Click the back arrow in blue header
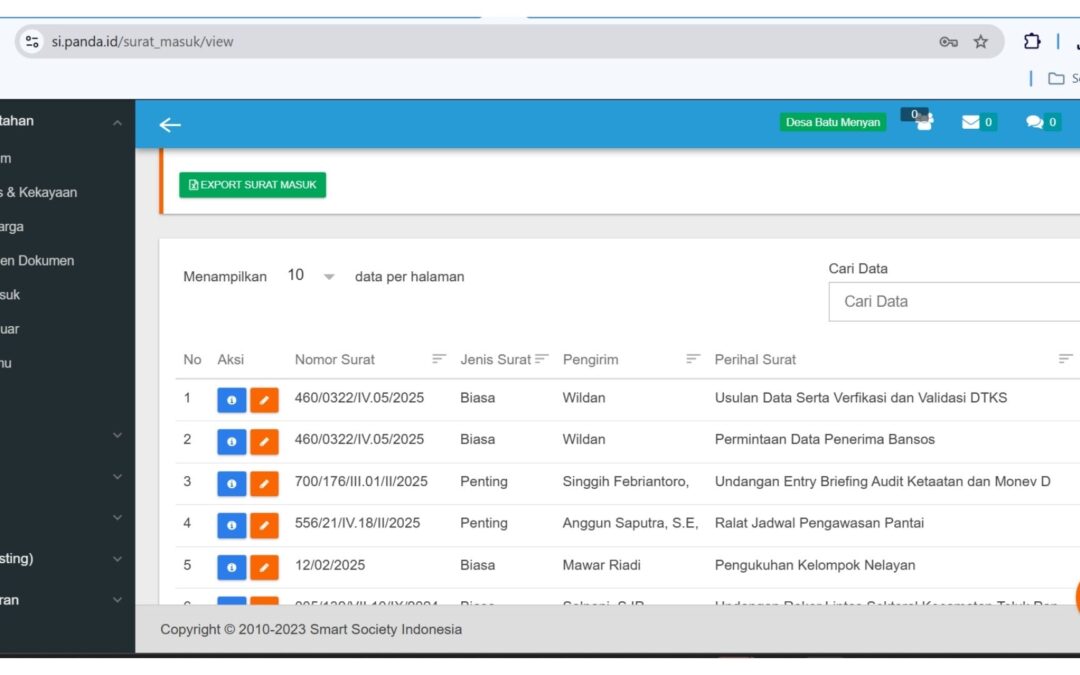Viewport: 1080px width, 675px height. point(170,124)
